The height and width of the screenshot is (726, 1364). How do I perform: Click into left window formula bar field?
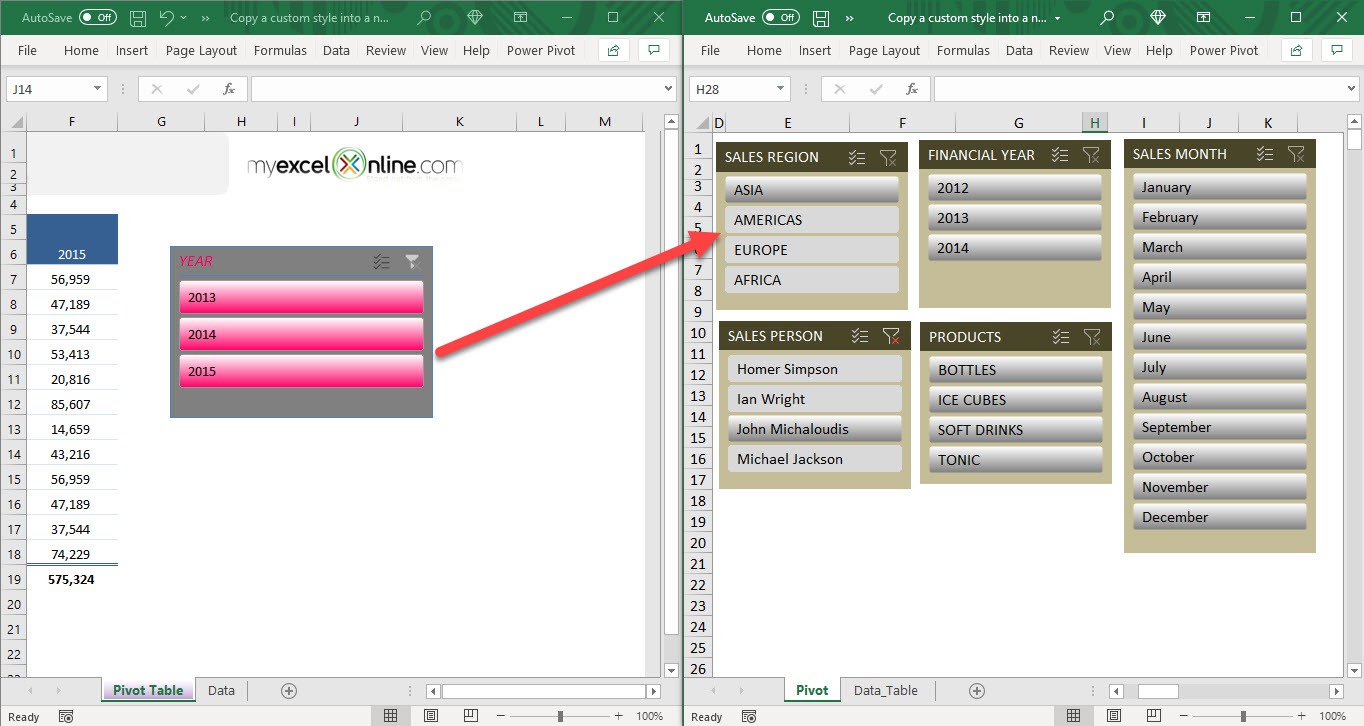(456, 89)
